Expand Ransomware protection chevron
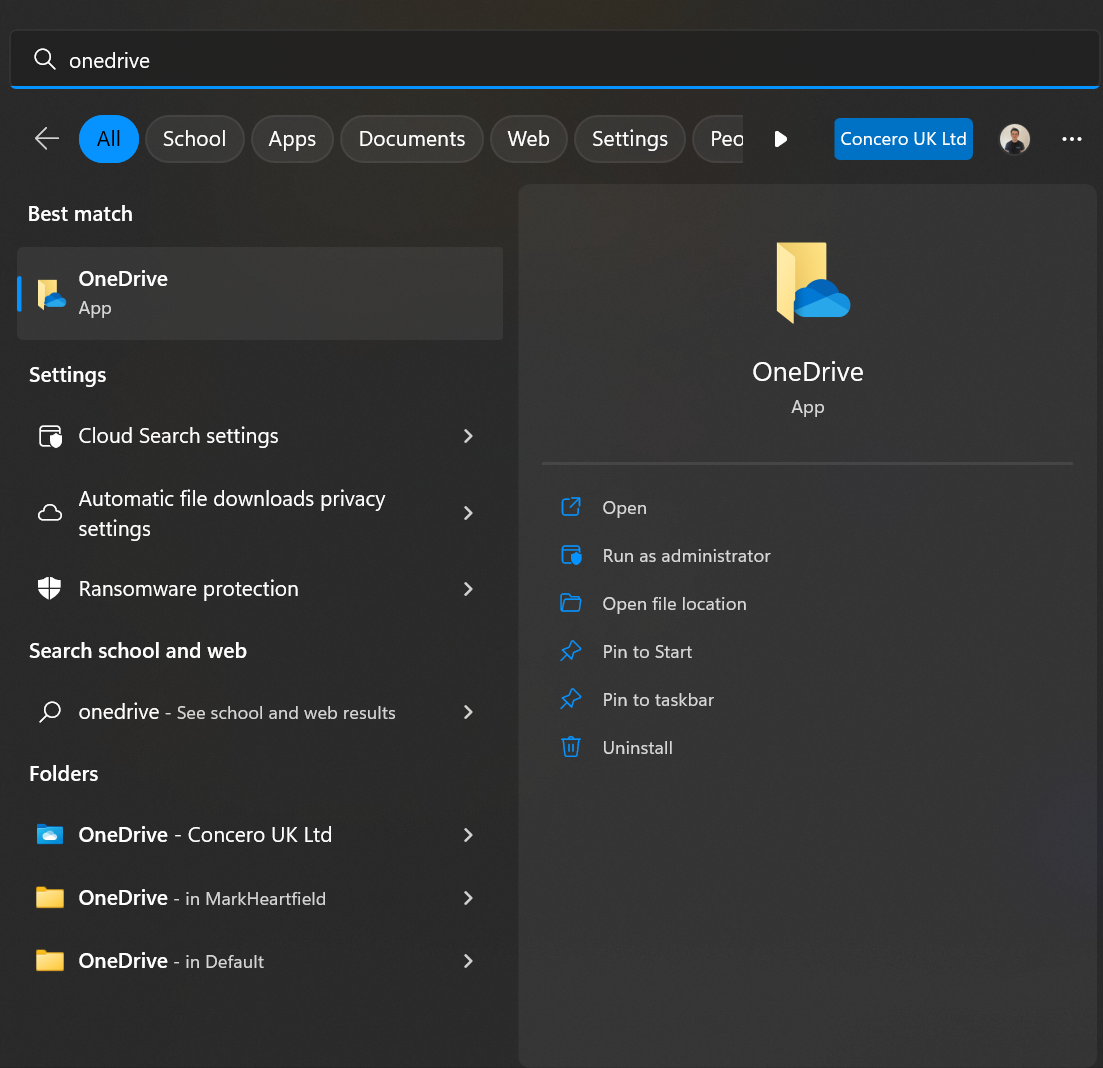This screenshot has height=1068, width=1103. (468, 589)
